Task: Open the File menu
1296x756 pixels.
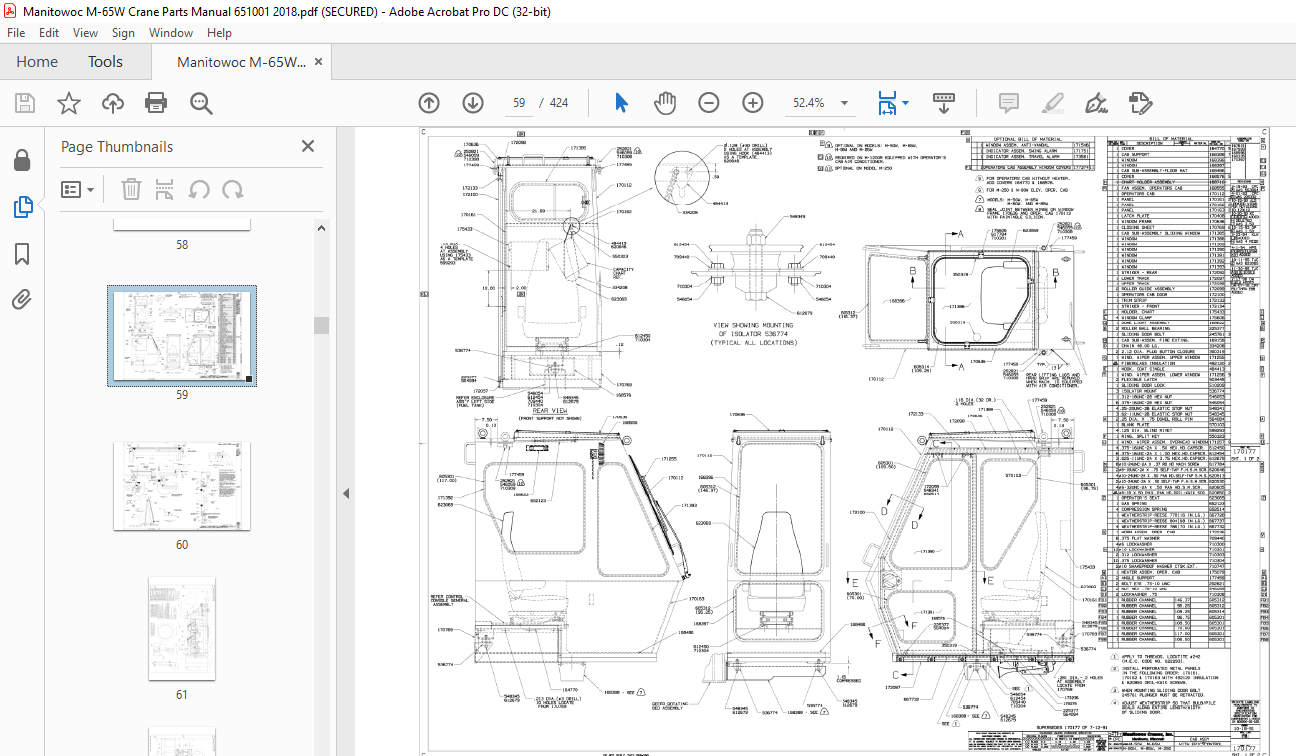Action: pyautogui.click(x=16, y=32)
